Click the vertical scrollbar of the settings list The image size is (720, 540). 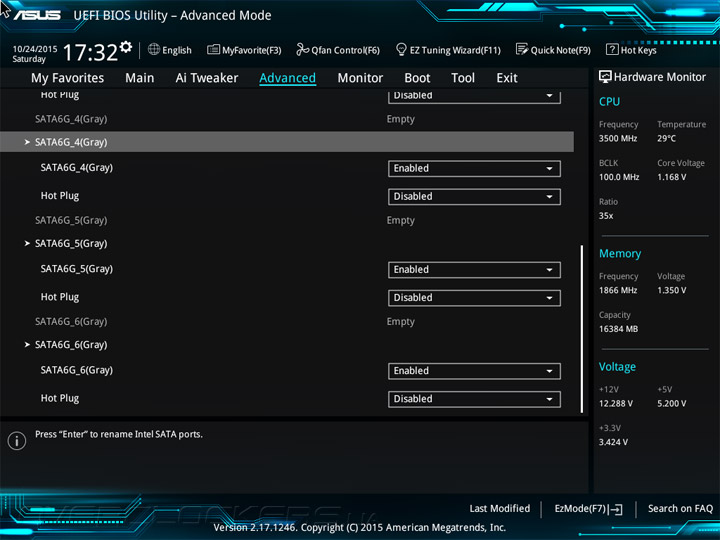click(x=582, y=328)
